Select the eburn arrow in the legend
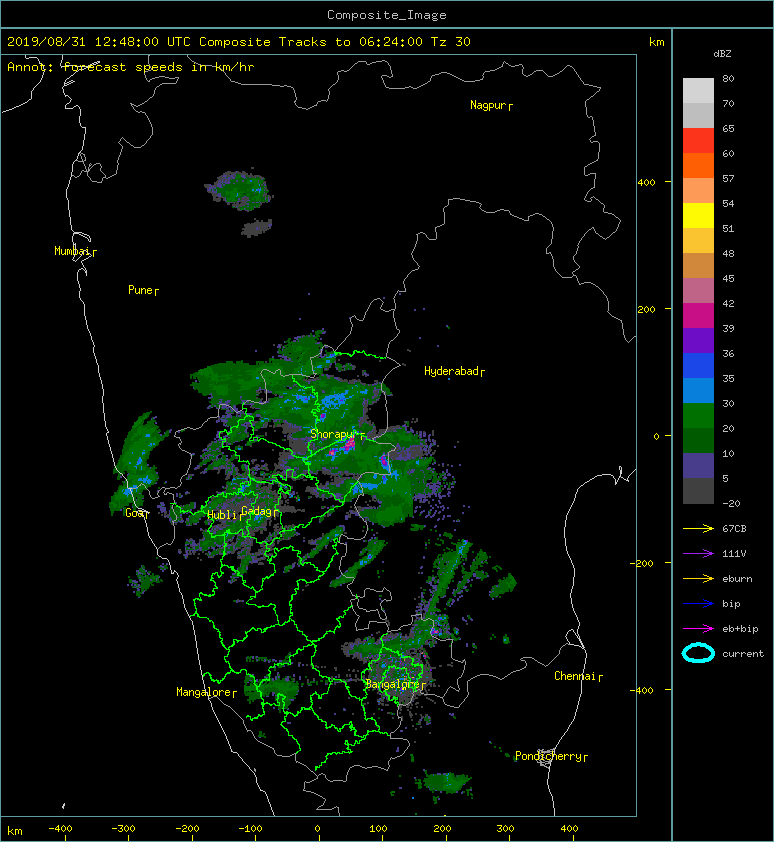Image resolution: width=774 pixels, height=842 pixels. tap(698, 579)
